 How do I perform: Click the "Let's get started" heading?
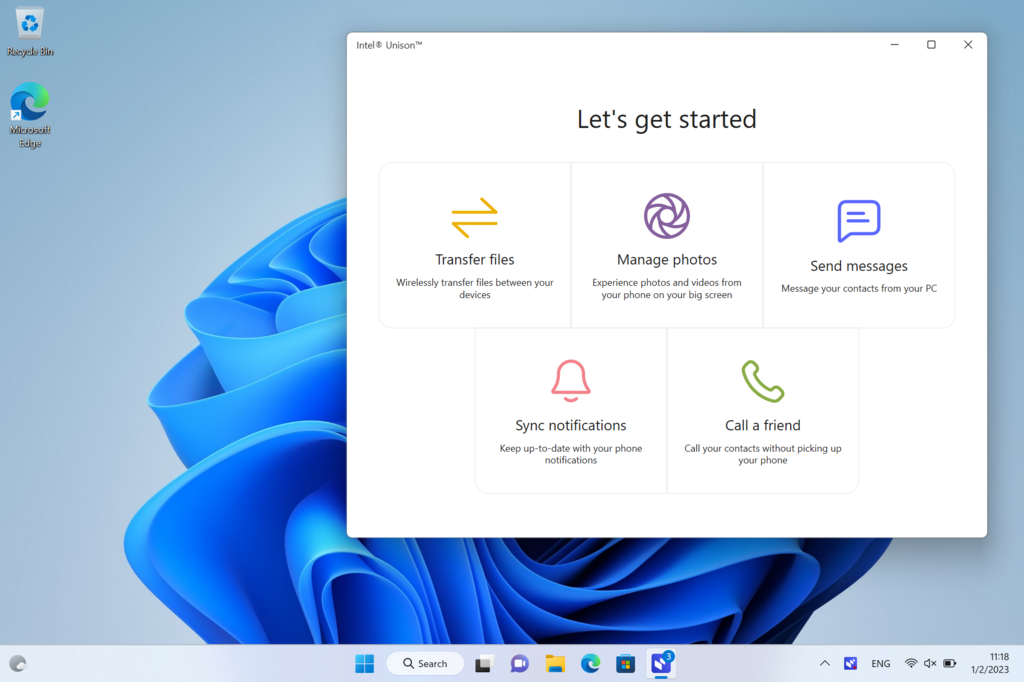[667, 120]
